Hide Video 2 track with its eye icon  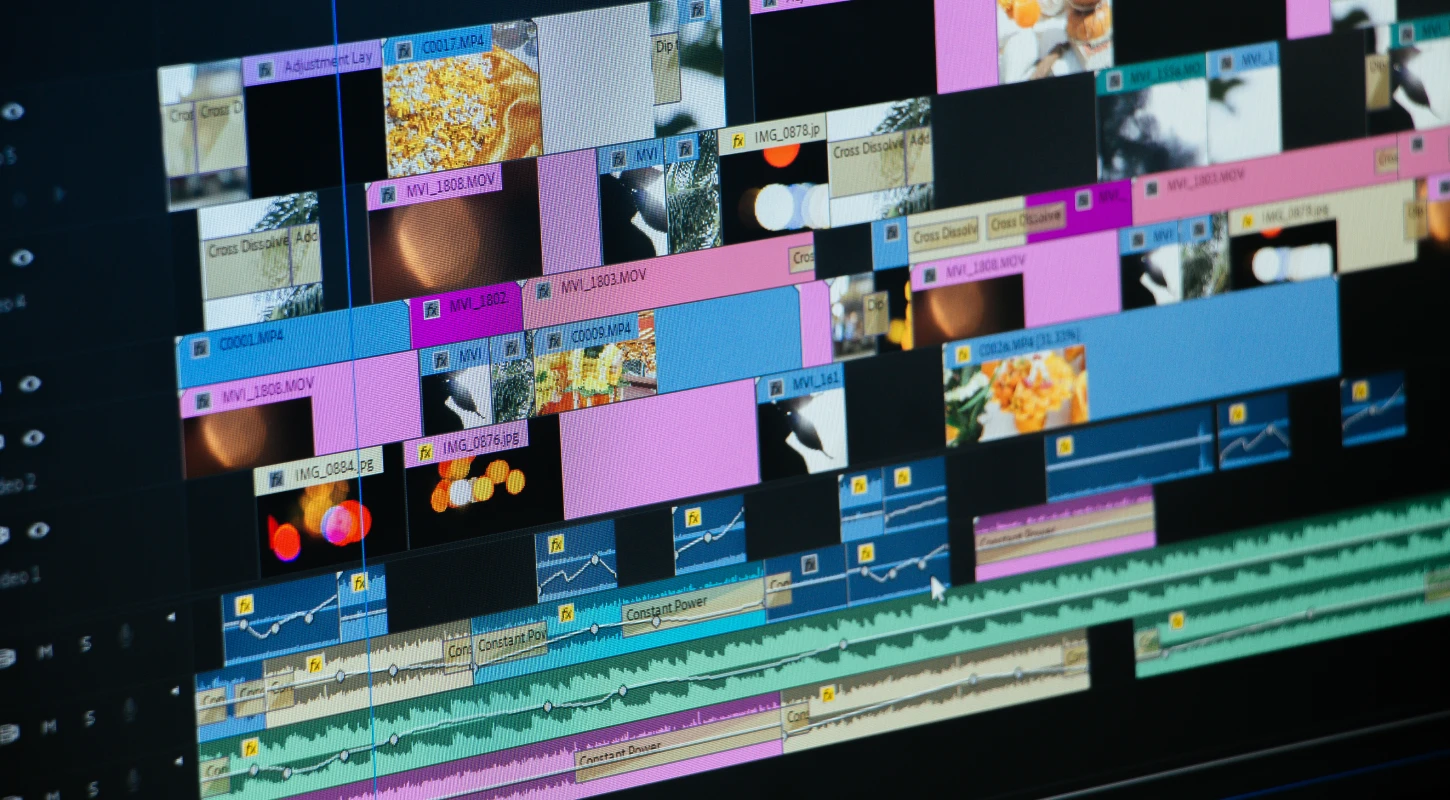33,437
